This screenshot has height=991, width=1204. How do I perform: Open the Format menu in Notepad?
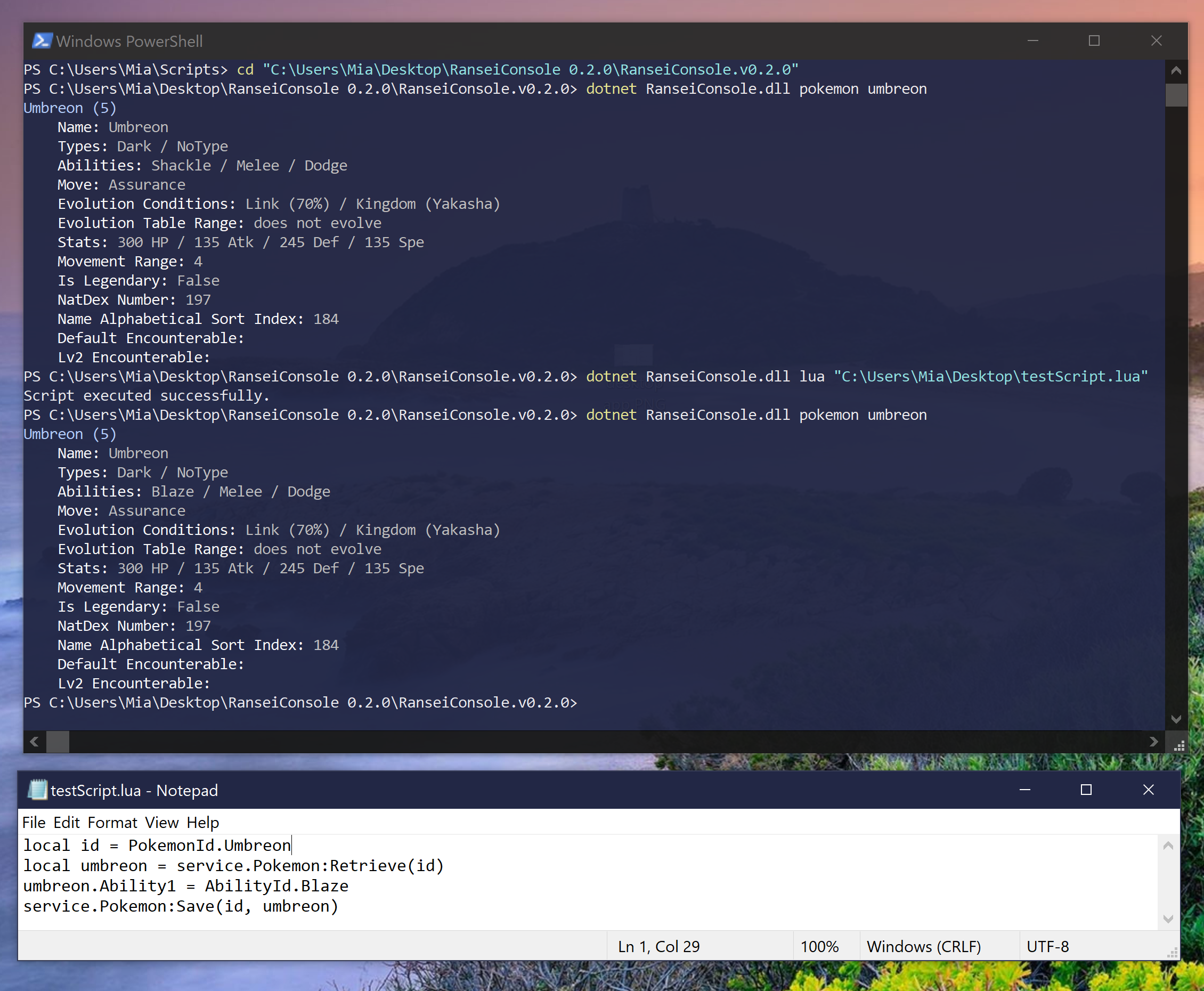click(x=112, y=823)
